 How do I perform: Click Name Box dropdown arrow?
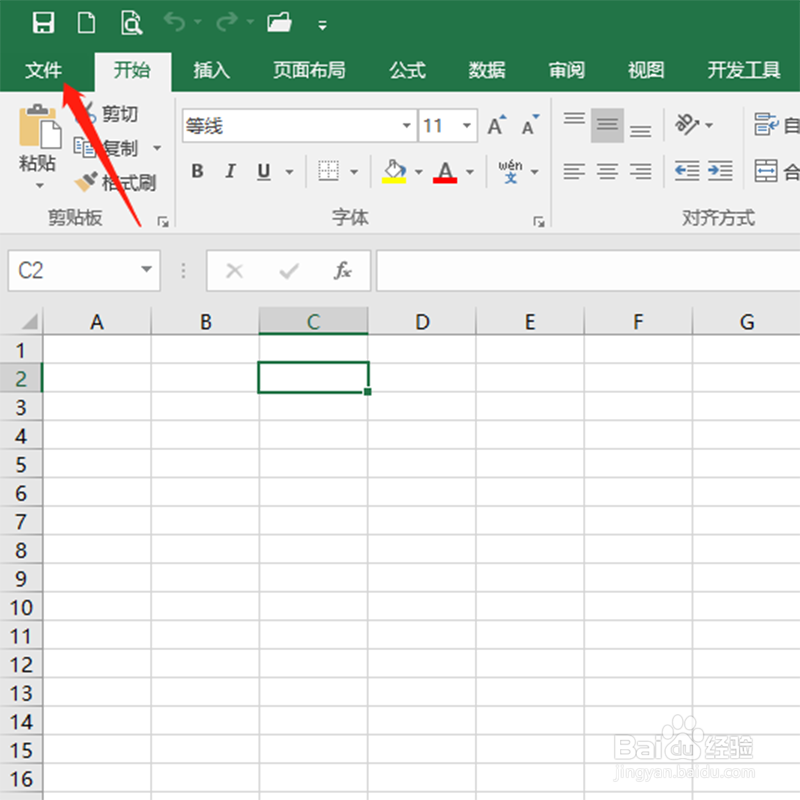pos(146,269)
